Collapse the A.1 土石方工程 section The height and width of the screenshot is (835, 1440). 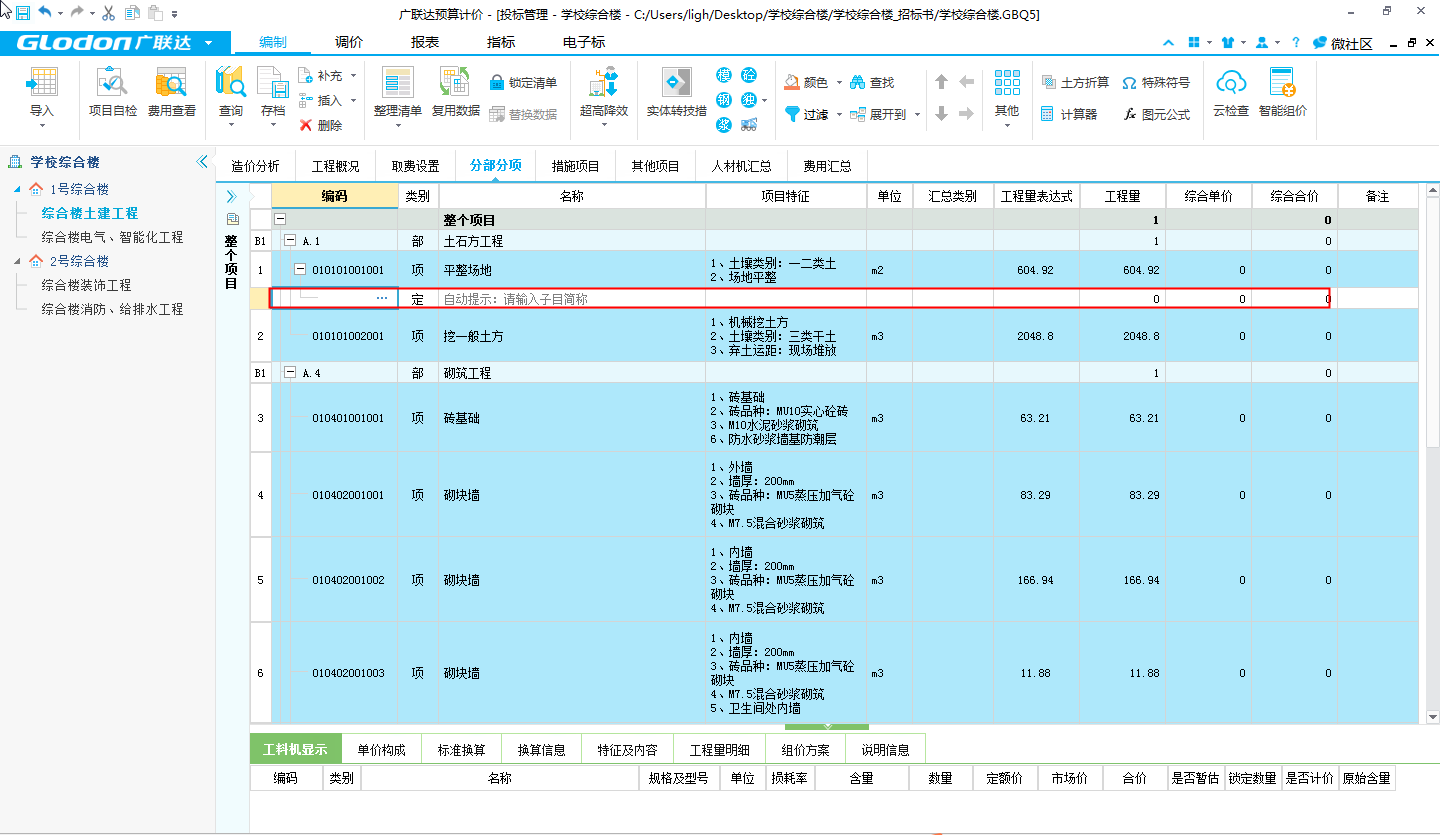tap(290, 241)
